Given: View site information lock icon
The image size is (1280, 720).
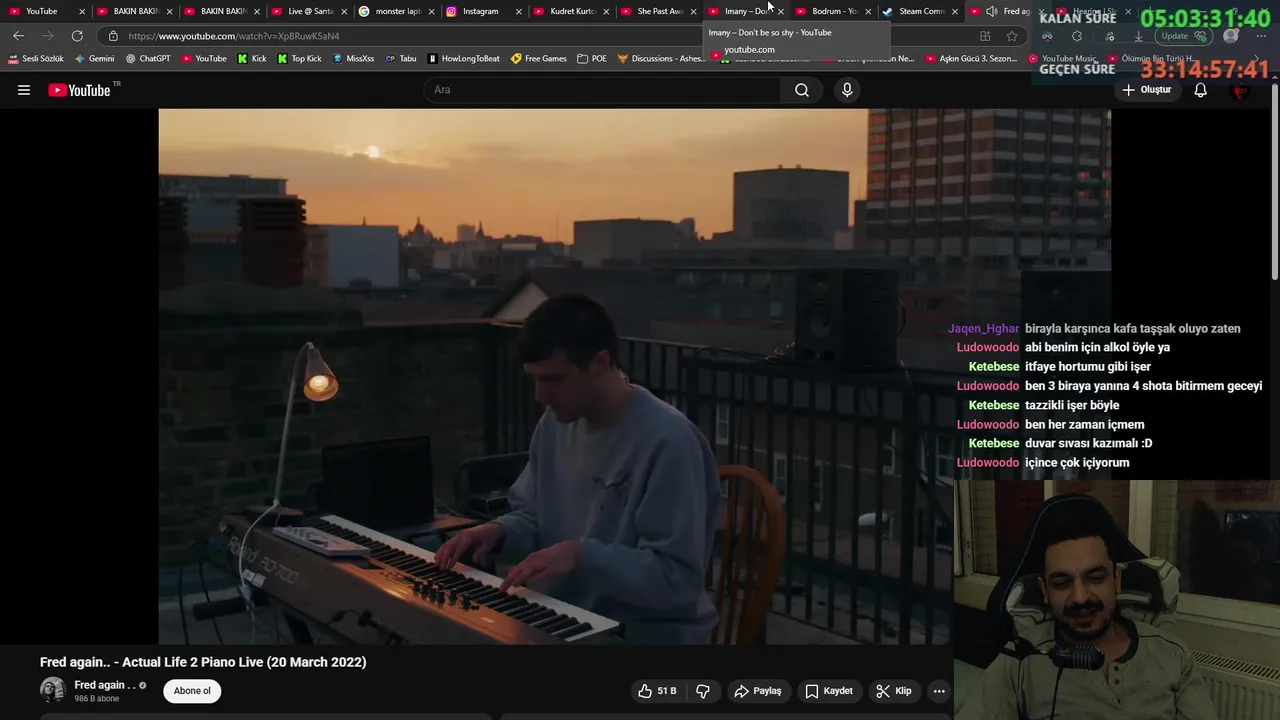Looking at the screenshot, I should [113, 36].
